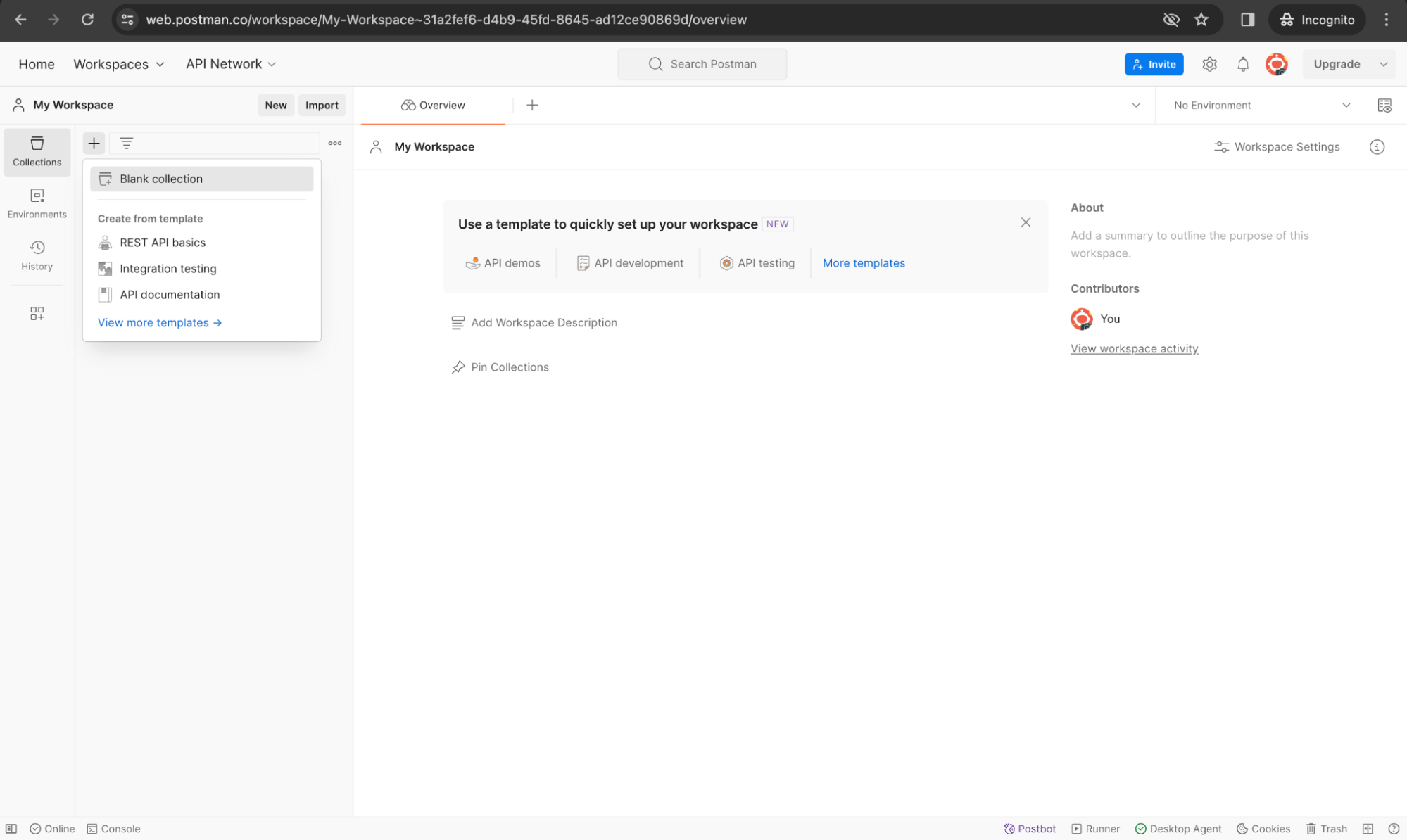Image resolution: width=1407 pixels, height=840 pixels.
Task: Expand the Upgrade dropdown arrow
Action: coord(1383,64)
